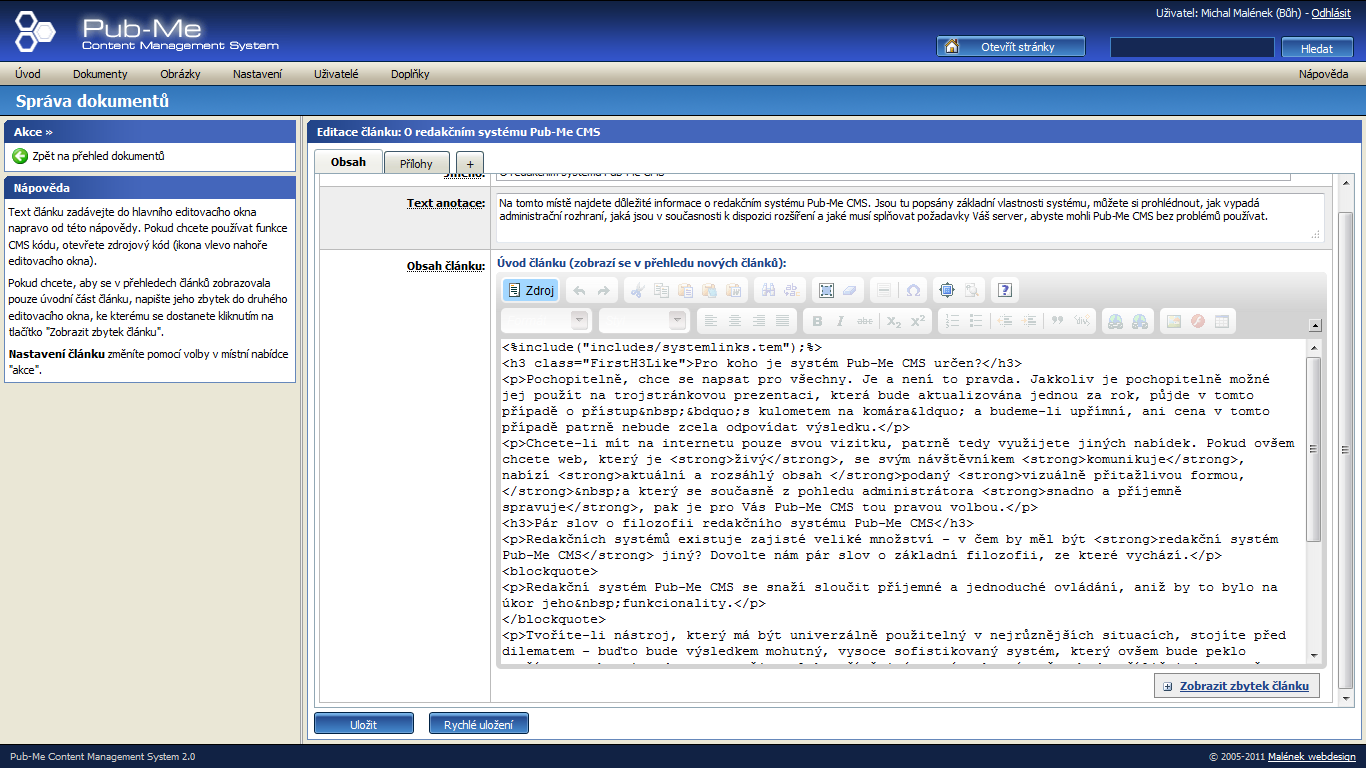Add a new tab with plus
The height and width of the screenshot is (768, 1366).
click(x=470, y=163)
